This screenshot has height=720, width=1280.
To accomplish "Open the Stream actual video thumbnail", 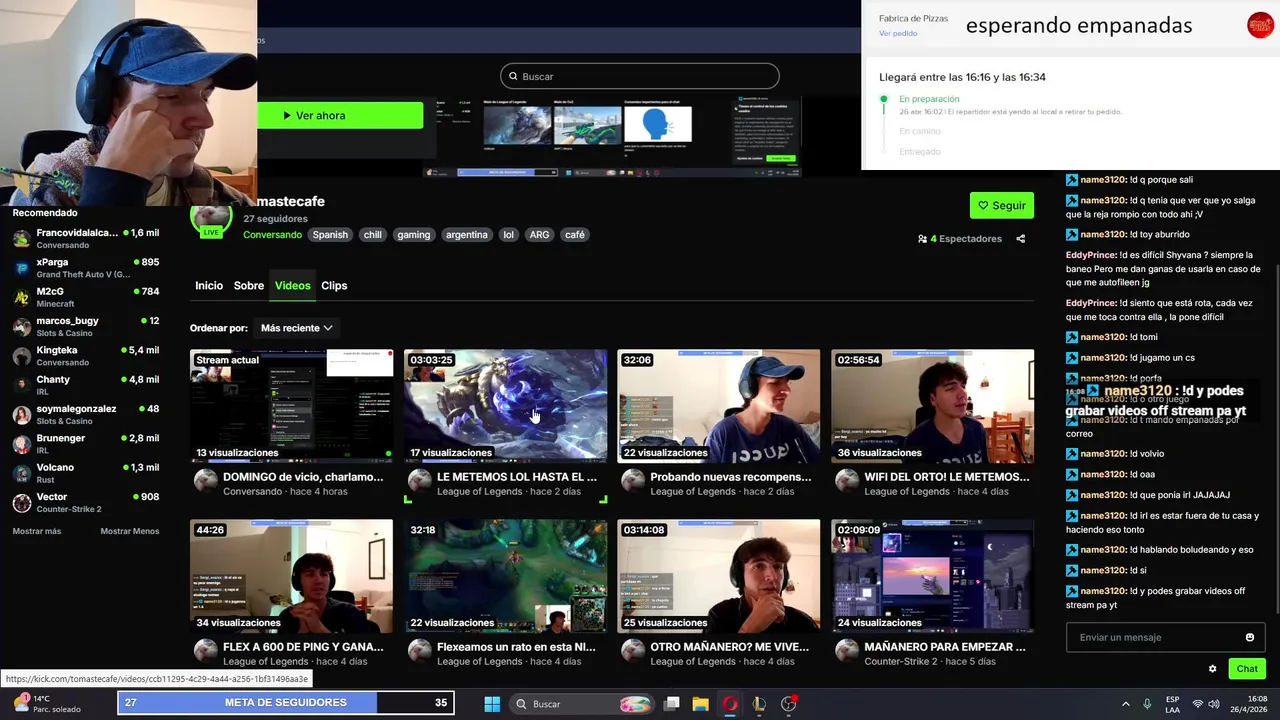I will pos(292,405).
